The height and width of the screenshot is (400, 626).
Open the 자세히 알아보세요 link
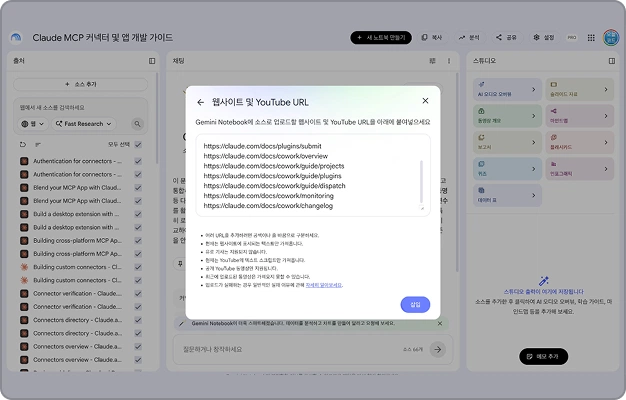coord(323,285)
